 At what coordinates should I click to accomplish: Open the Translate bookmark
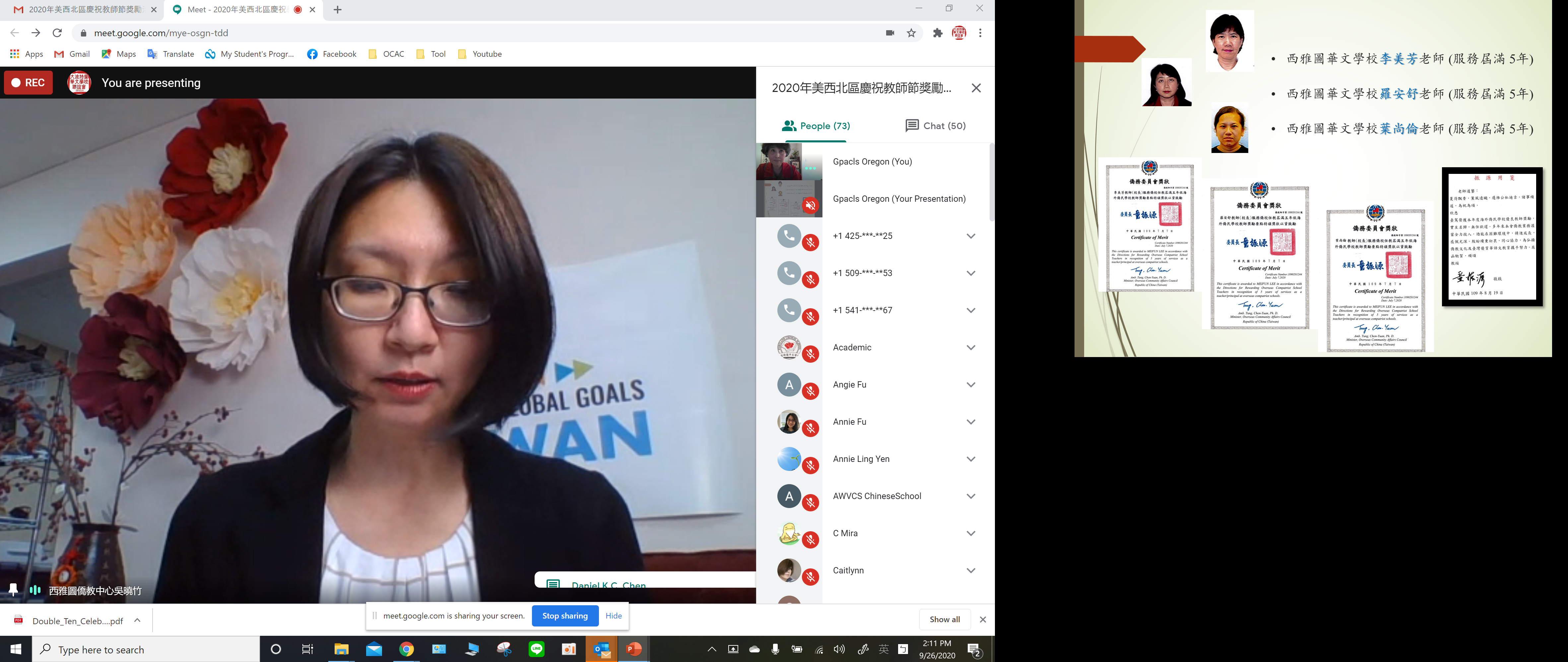(x=170, y=54)
